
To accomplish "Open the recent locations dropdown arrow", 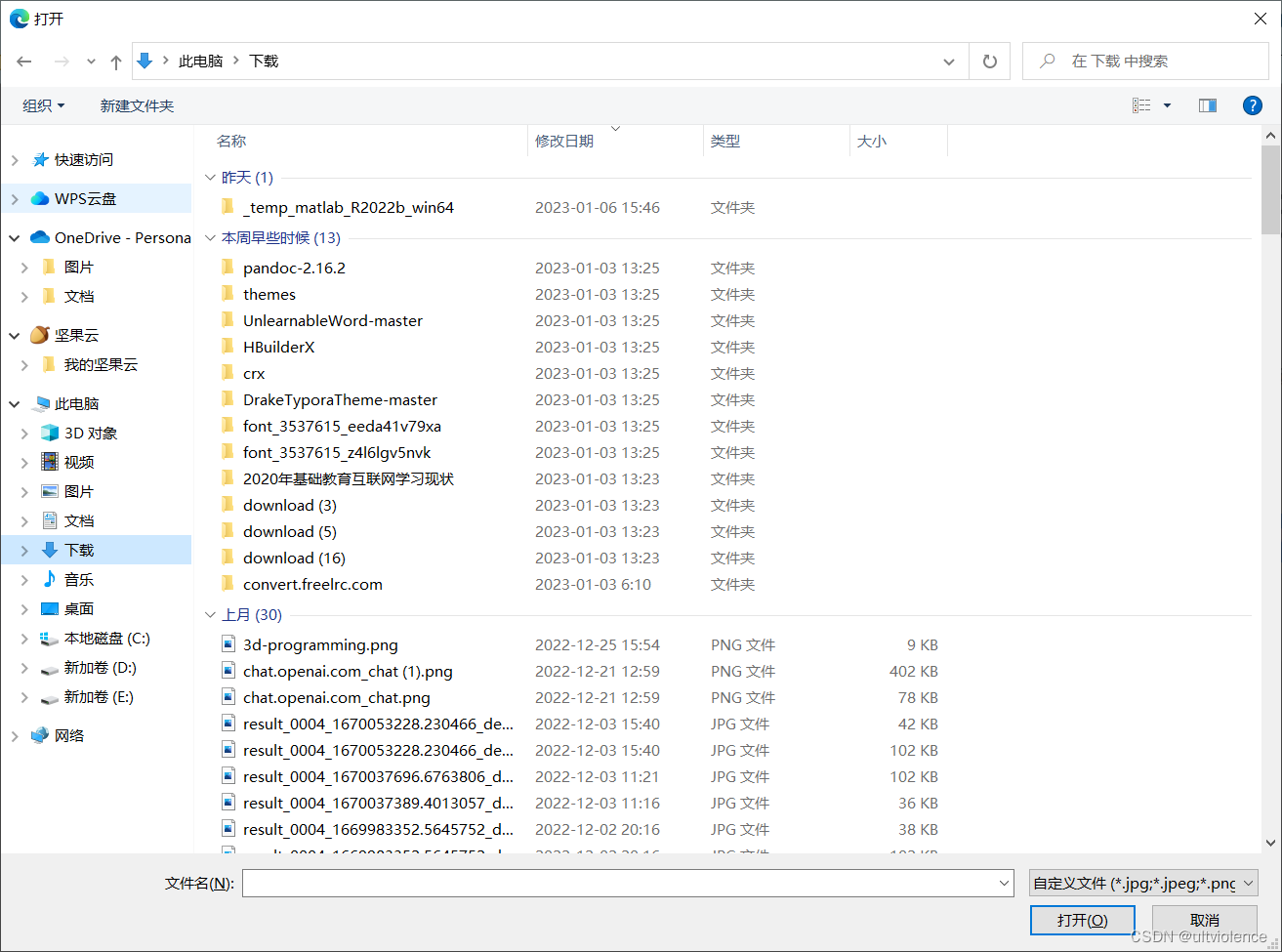I will [x=91, y=62].
